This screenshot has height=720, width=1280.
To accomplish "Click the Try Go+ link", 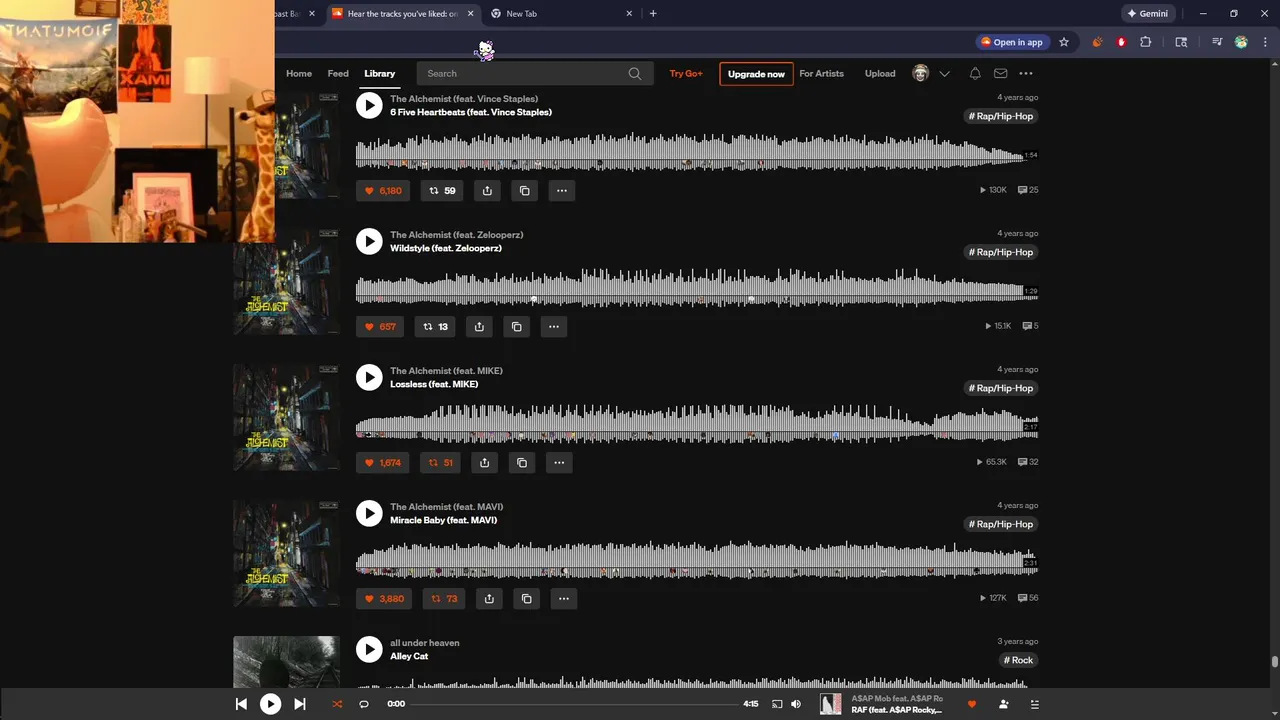I will (x=686, y=74).
